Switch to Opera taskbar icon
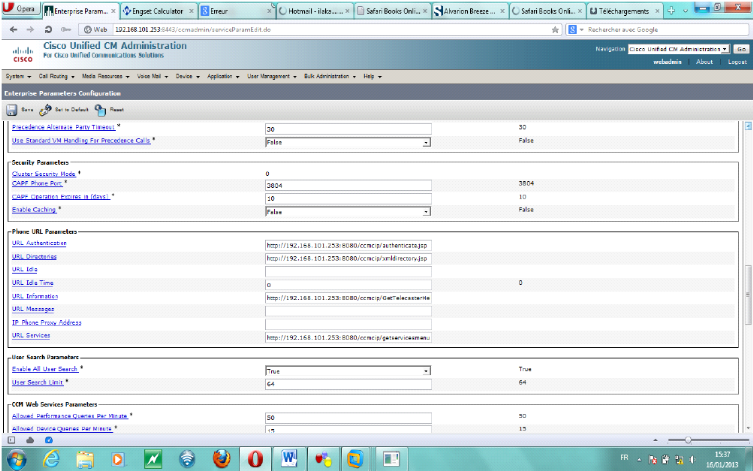753x471 pixels. (x=255, y=459)
